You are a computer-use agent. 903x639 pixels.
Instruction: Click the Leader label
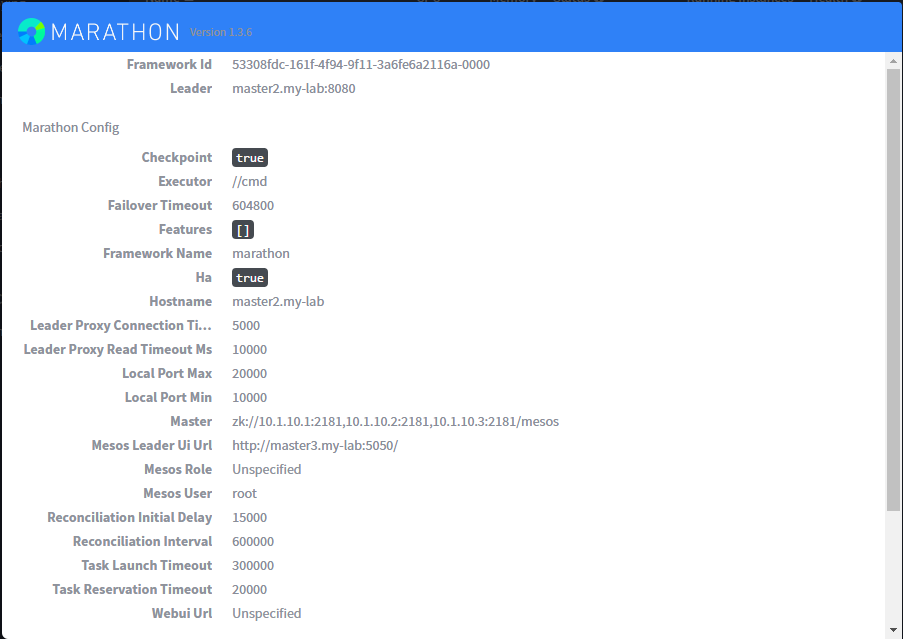(x=191, y=89)
